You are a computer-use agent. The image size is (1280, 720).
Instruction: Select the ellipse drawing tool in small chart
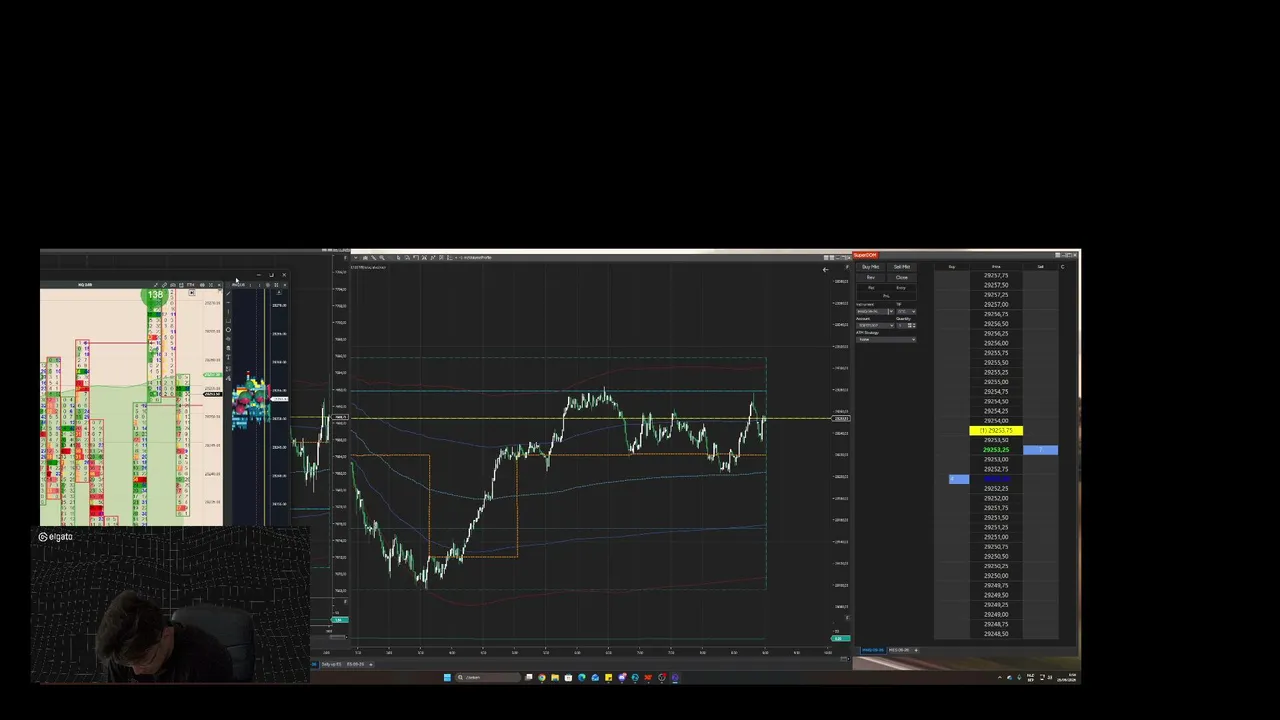pyautogui.click(x=228, y=330)
